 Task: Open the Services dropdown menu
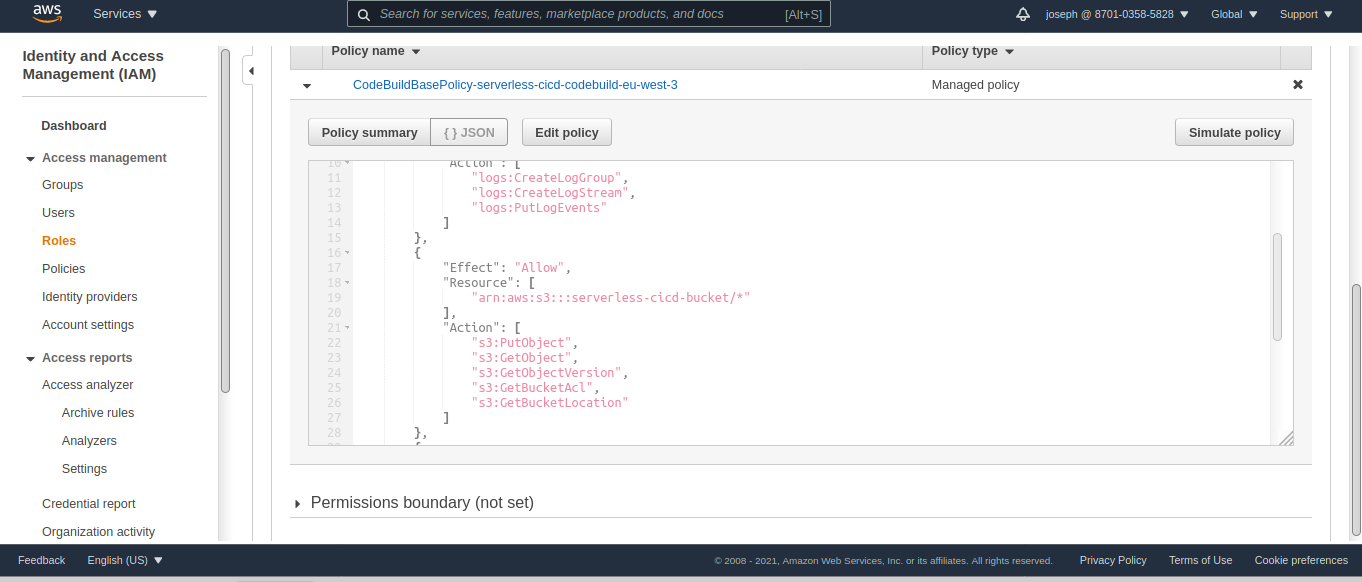(125, 14)
